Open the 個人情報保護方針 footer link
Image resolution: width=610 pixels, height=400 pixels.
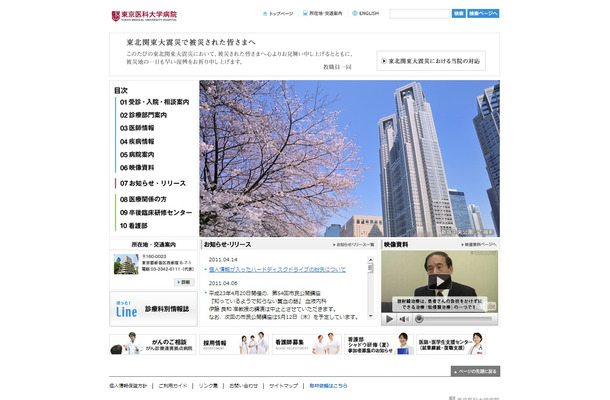click(x=128, y=386)
